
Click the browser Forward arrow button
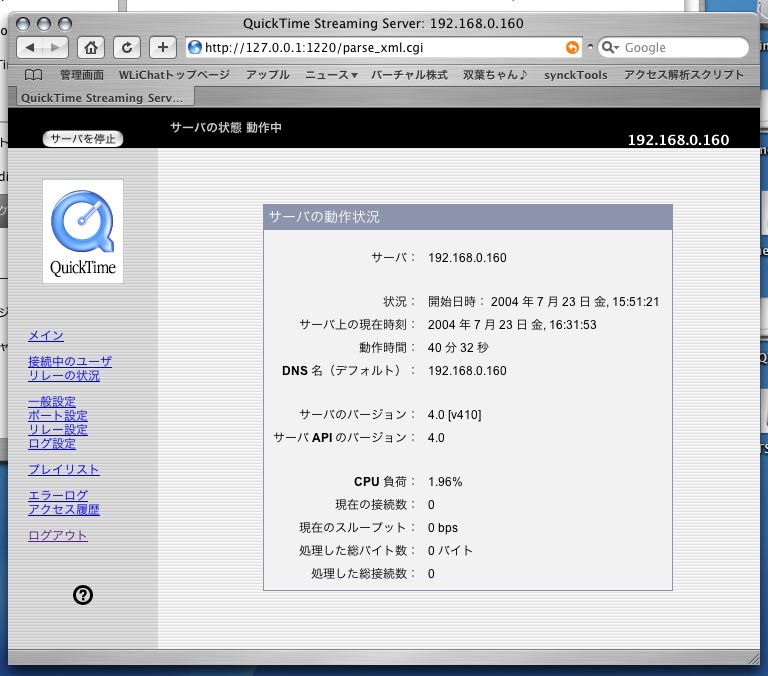[x=55, y=48]
